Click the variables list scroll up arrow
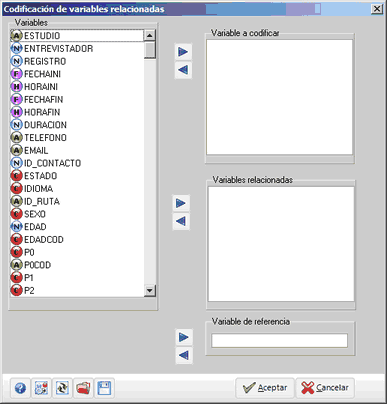Image resolution: width=387 pixels, height=404 pixels. click(x=150, y=35)
